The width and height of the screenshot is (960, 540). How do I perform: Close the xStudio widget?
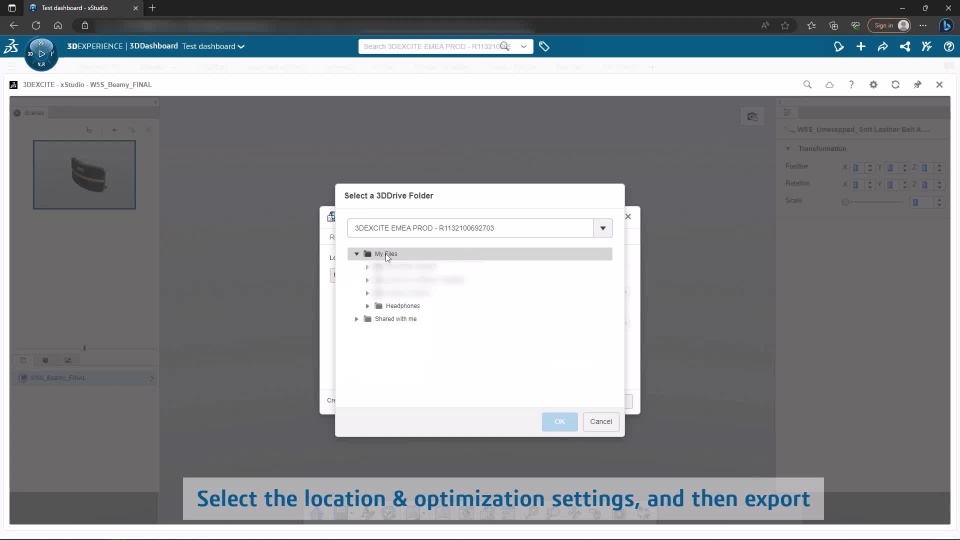(939, 84)
